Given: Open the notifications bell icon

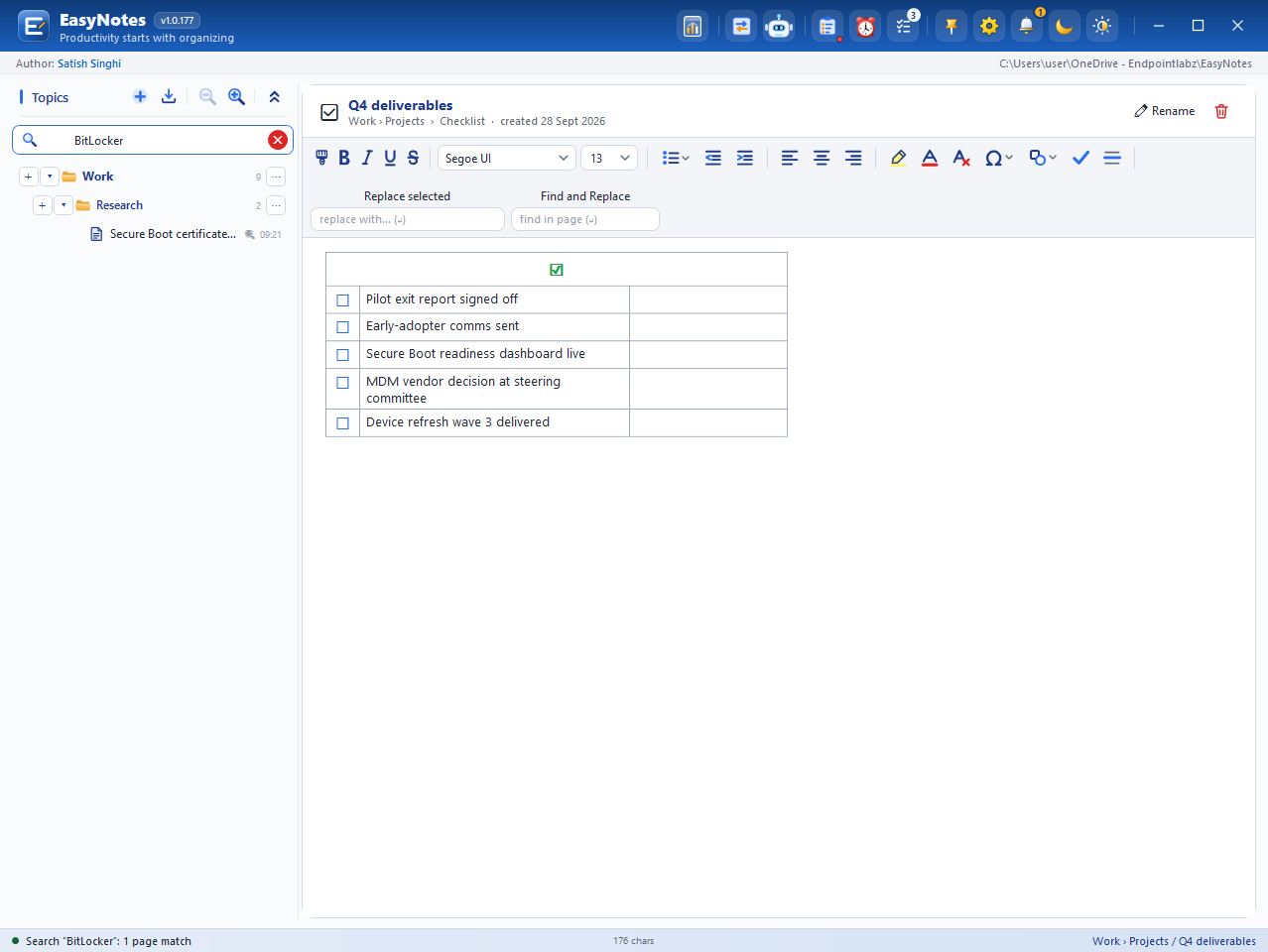Looking at the screenshot, I should point(1027,27).
